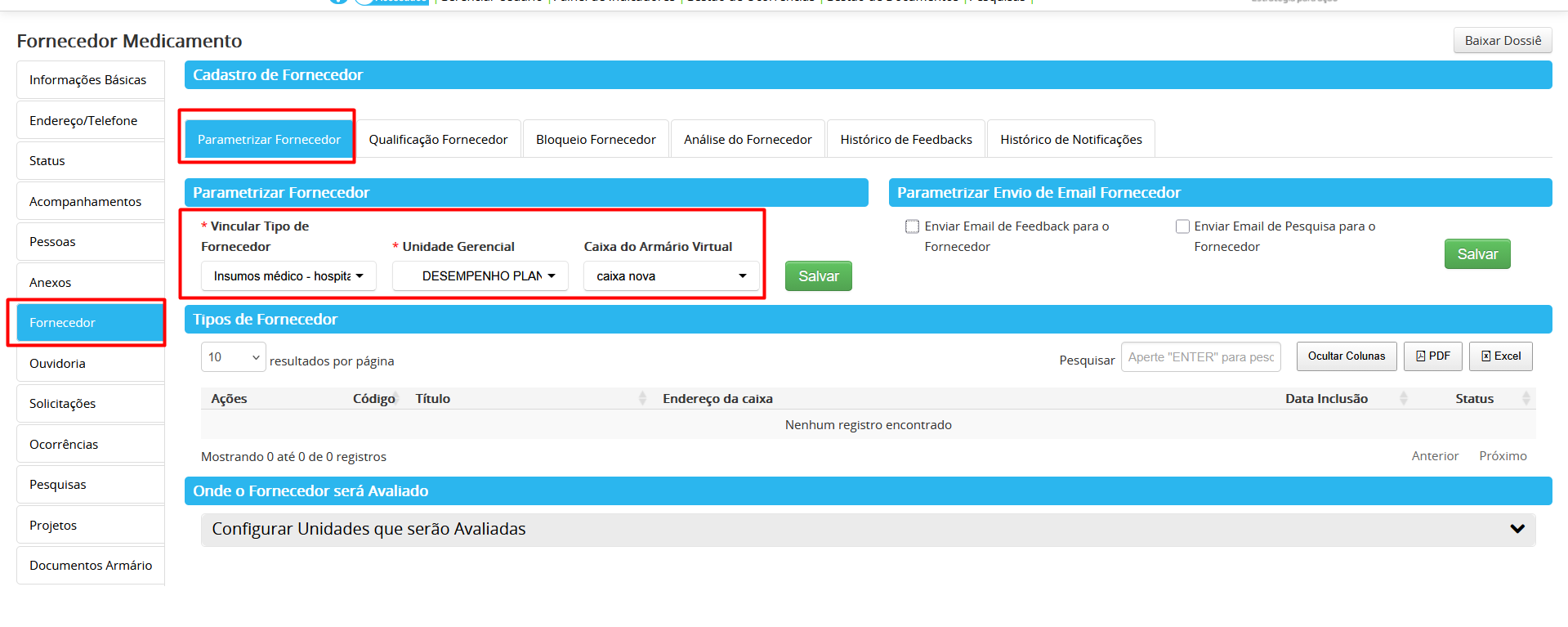Click sort arrows on Título column

click(642, 398)
